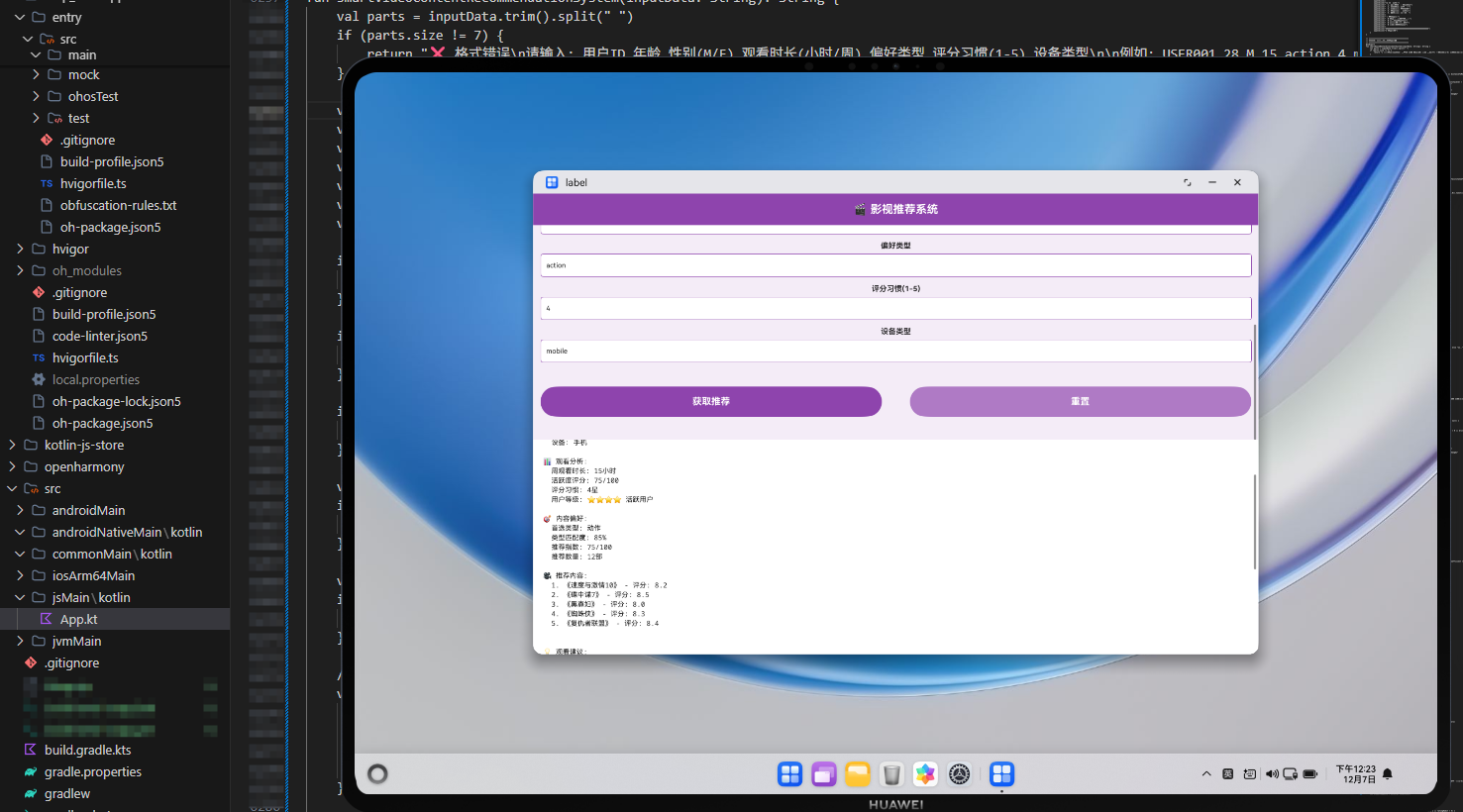
Task: Open notifications bell in tray
Action: [x=1388, y=774]
